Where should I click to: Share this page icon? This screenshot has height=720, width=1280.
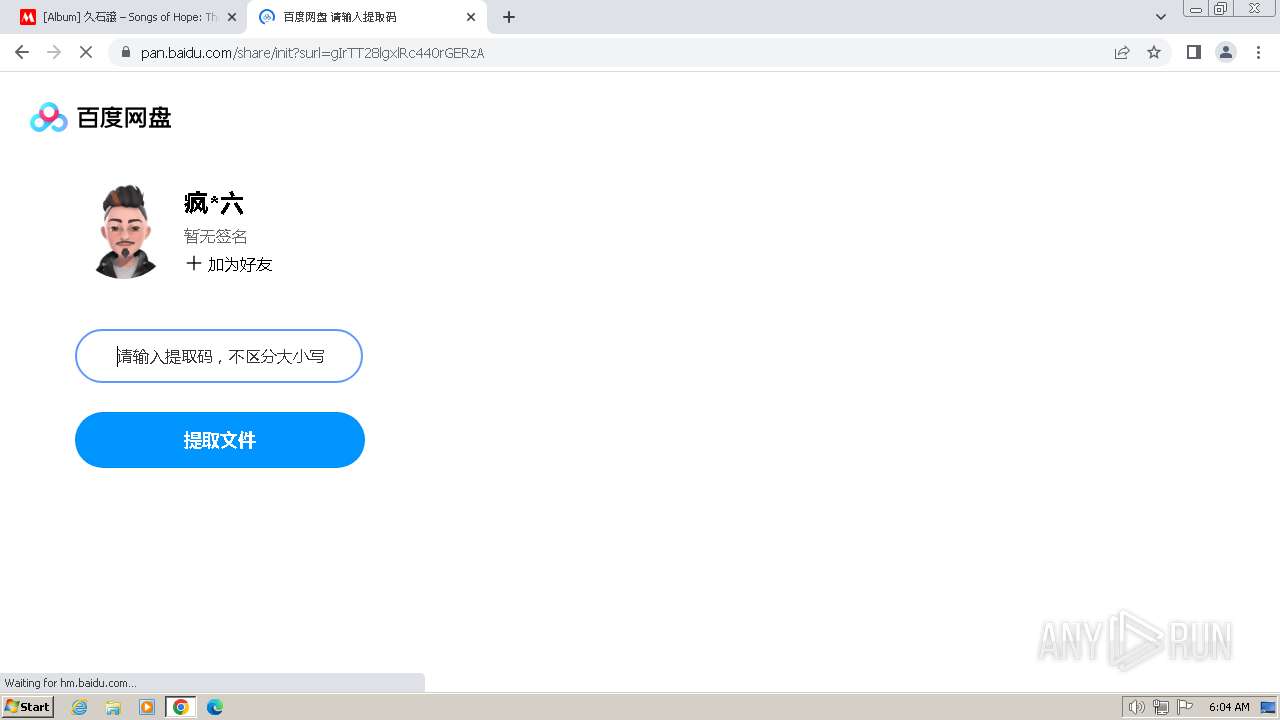[1122, 52]
